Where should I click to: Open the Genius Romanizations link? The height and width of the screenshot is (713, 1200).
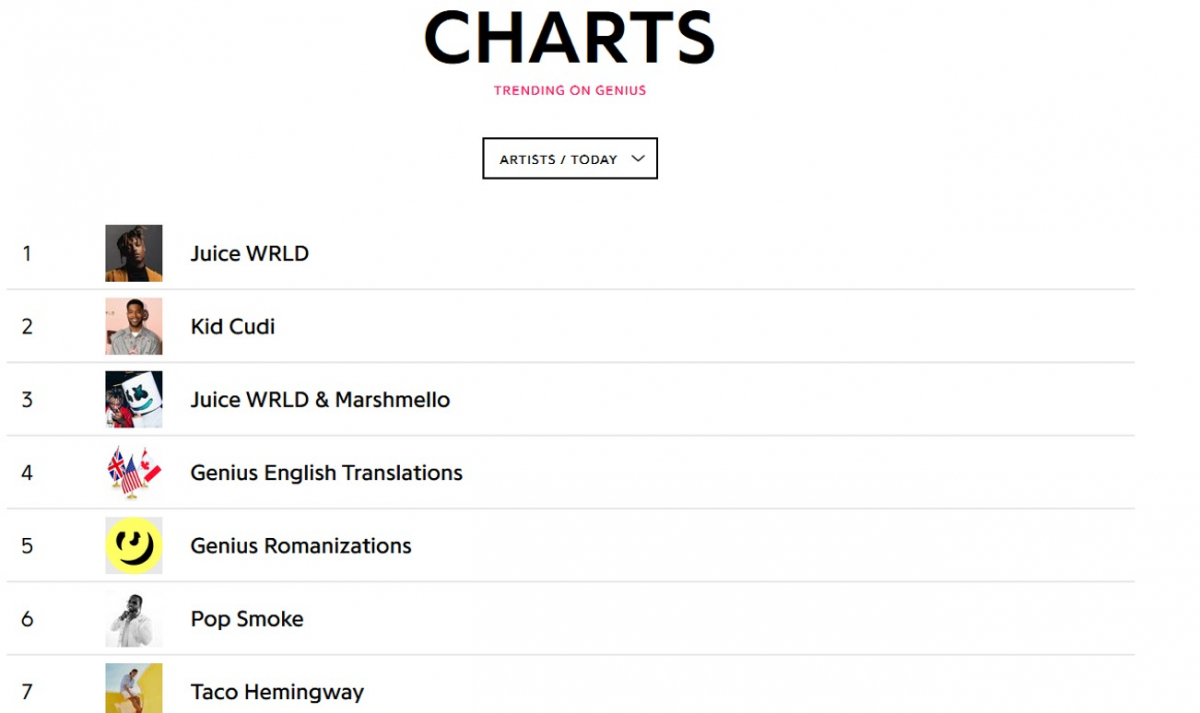click(x=301, y=546)
